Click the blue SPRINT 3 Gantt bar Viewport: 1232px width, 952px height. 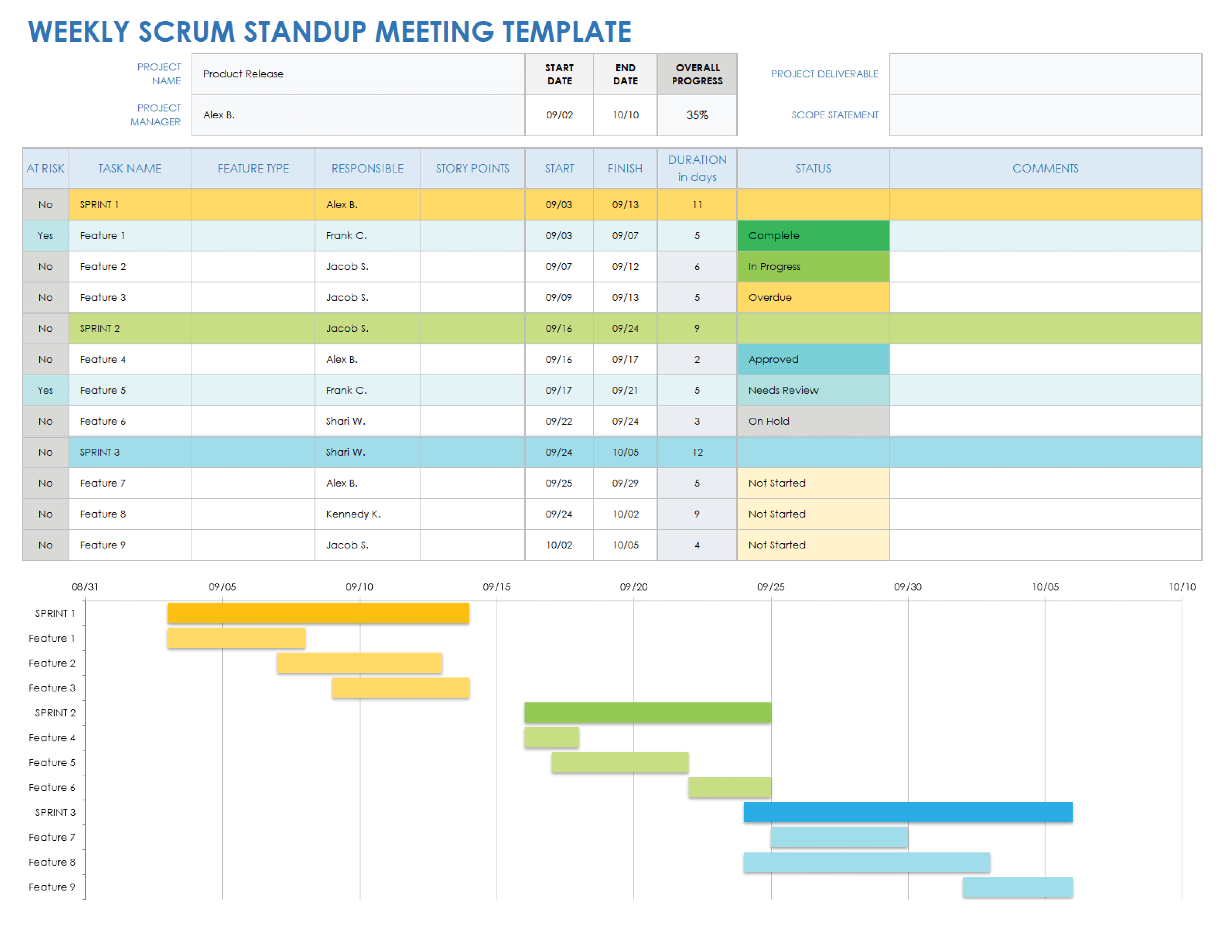tap(908, 812)
